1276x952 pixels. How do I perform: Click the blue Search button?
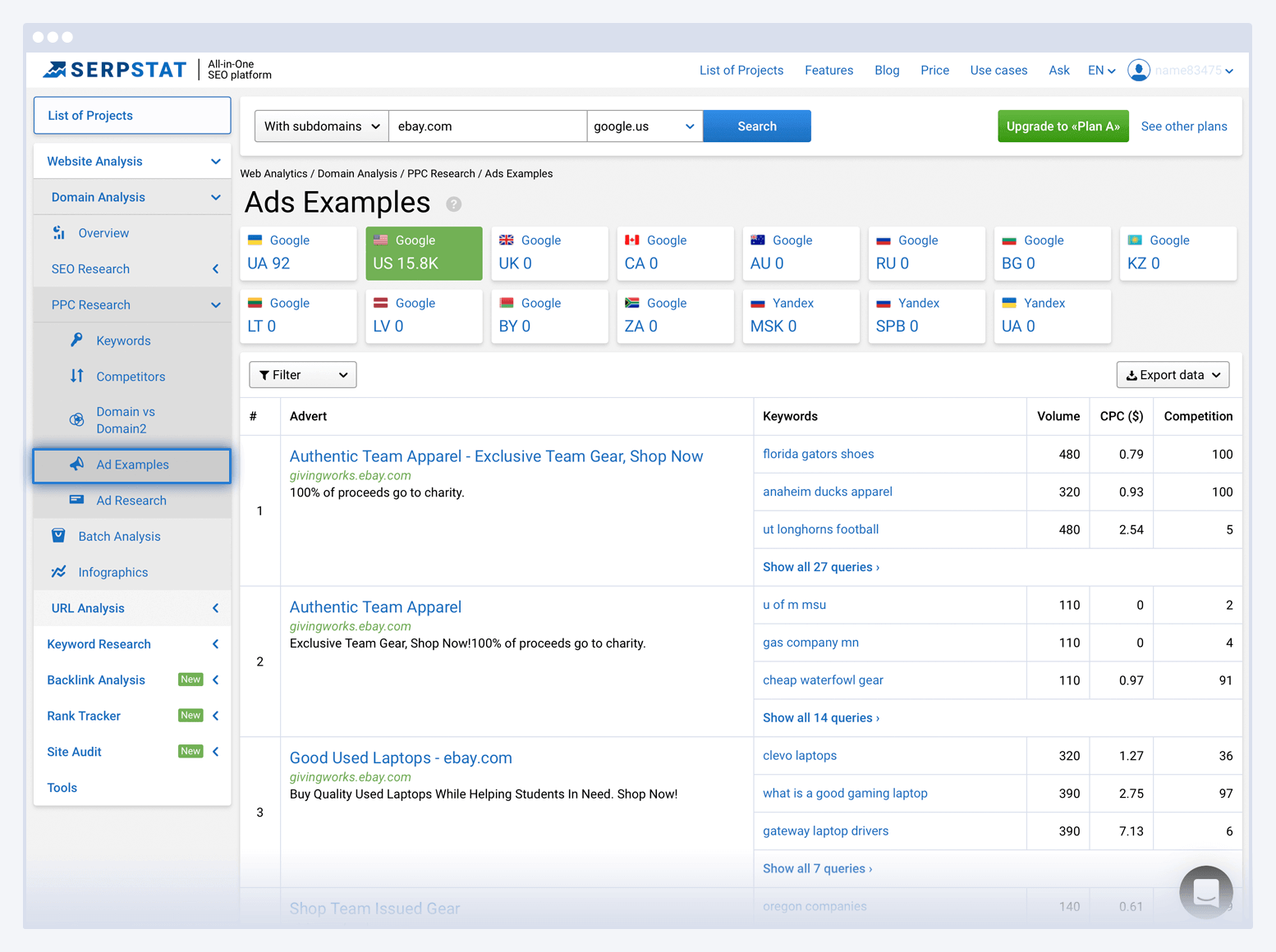point(757,126)
